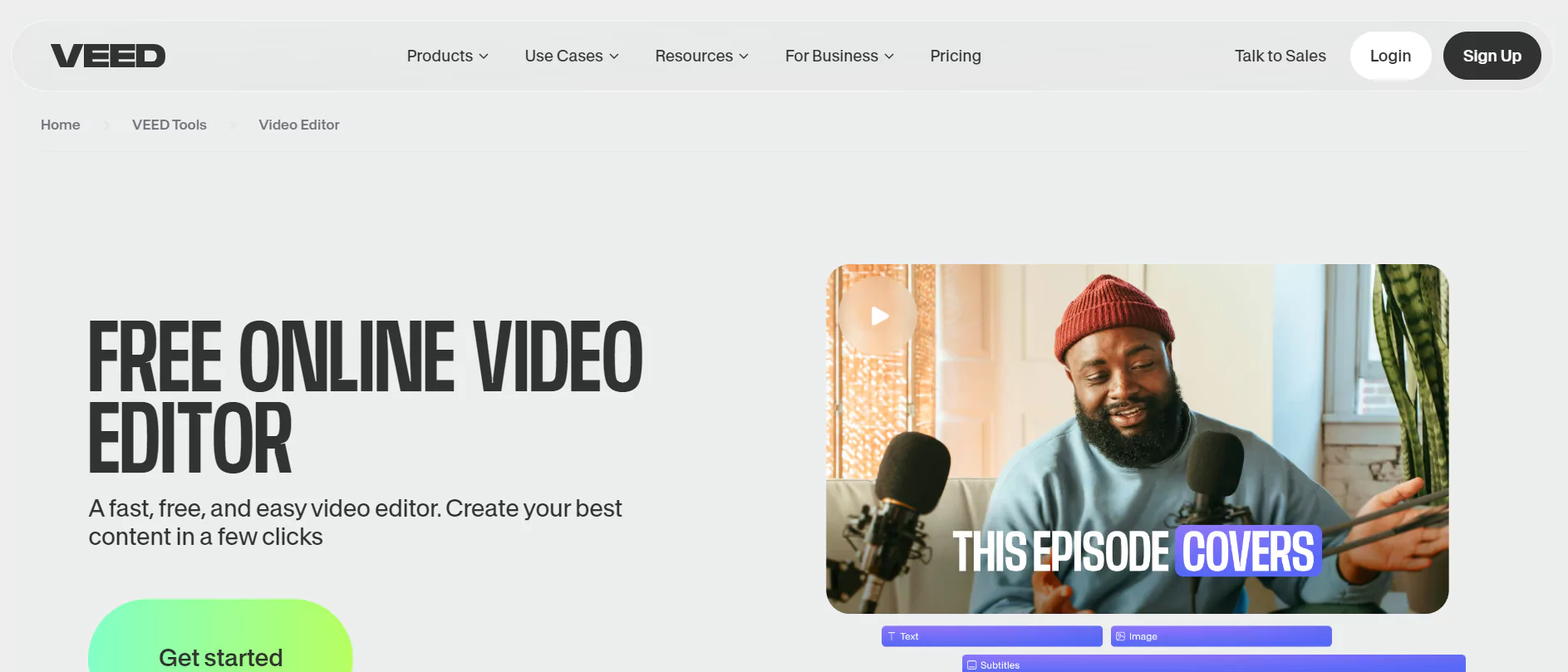1568x672 pixels.
Task: Click the podcast video thumbnail
Action: (1137, 439)
